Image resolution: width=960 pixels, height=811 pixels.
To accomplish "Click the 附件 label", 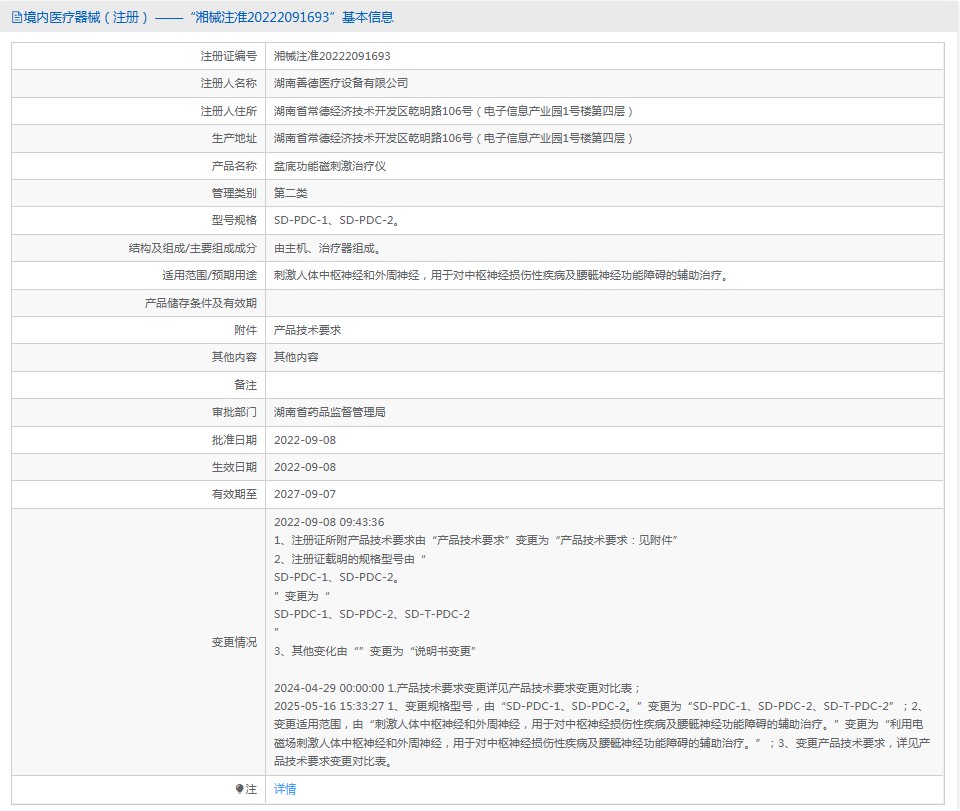I will (x=246, y=330).
